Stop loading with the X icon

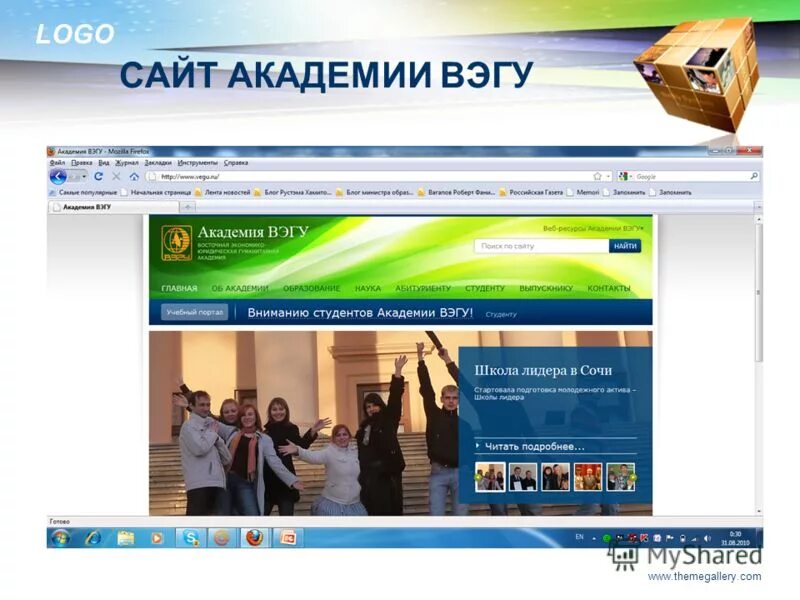[x=116, y=176]
